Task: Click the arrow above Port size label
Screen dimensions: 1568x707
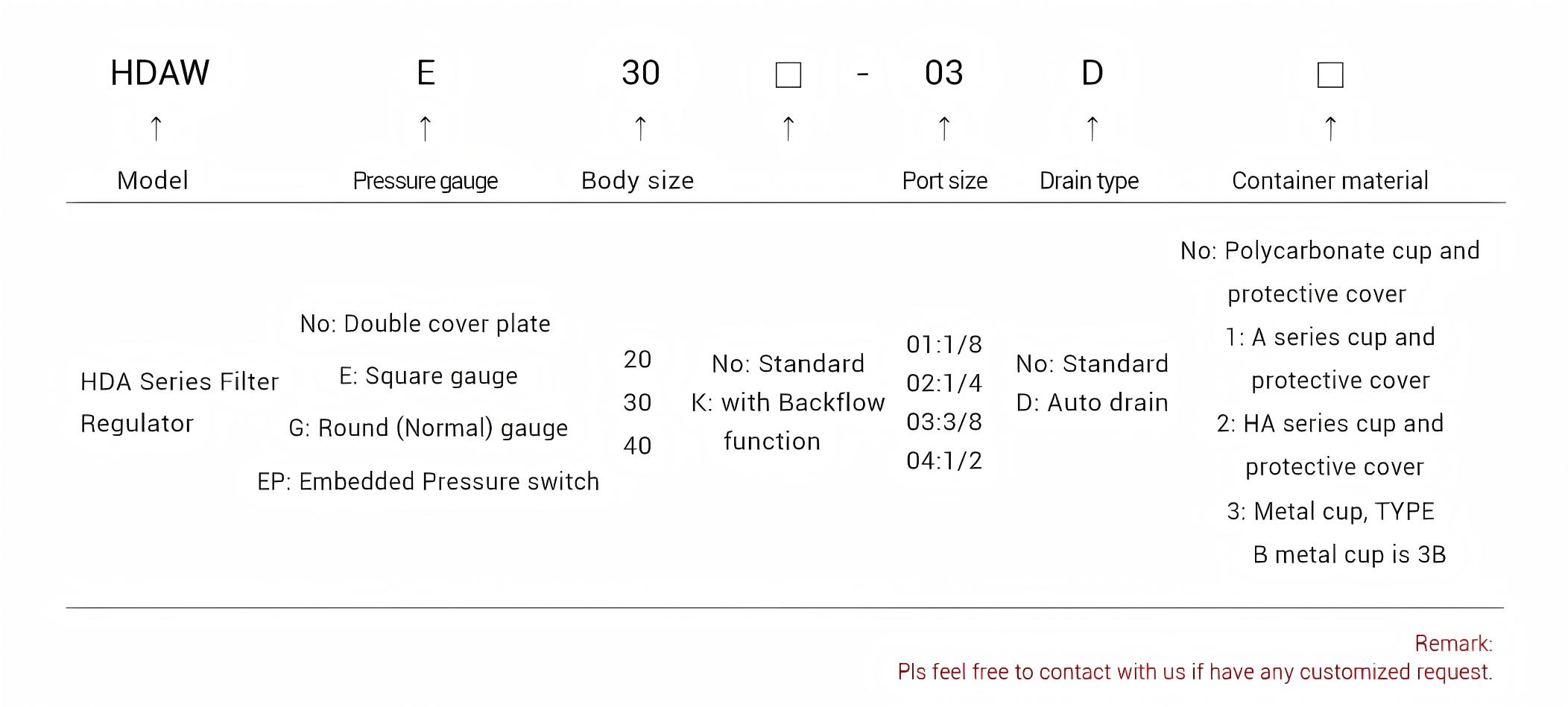Action: (943, 129)
